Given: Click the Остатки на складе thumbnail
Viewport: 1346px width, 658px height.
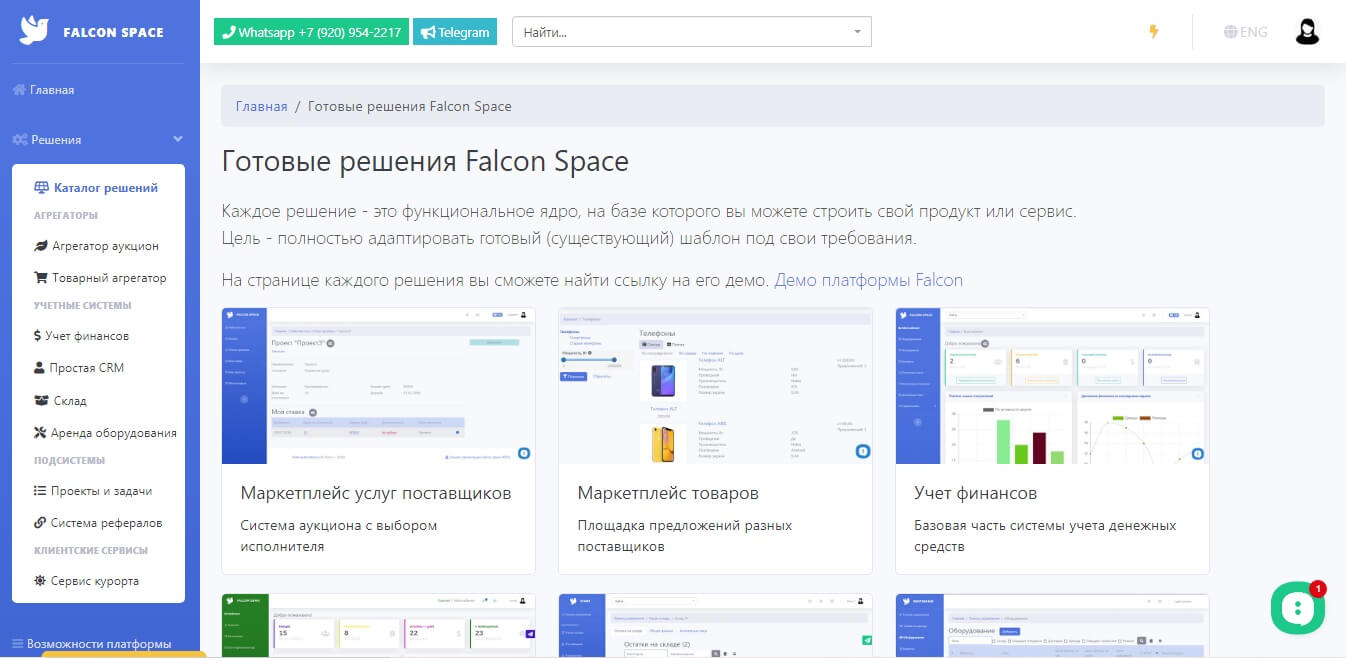Looking at the screenshot, I should (x=715, y=626).
